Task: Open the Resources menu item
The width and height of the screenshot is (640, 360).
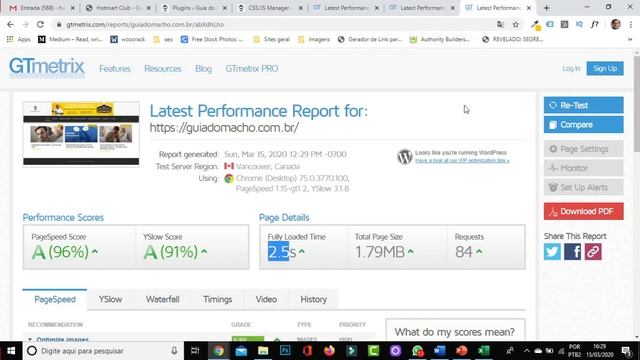Action: (x=162, y=69)
